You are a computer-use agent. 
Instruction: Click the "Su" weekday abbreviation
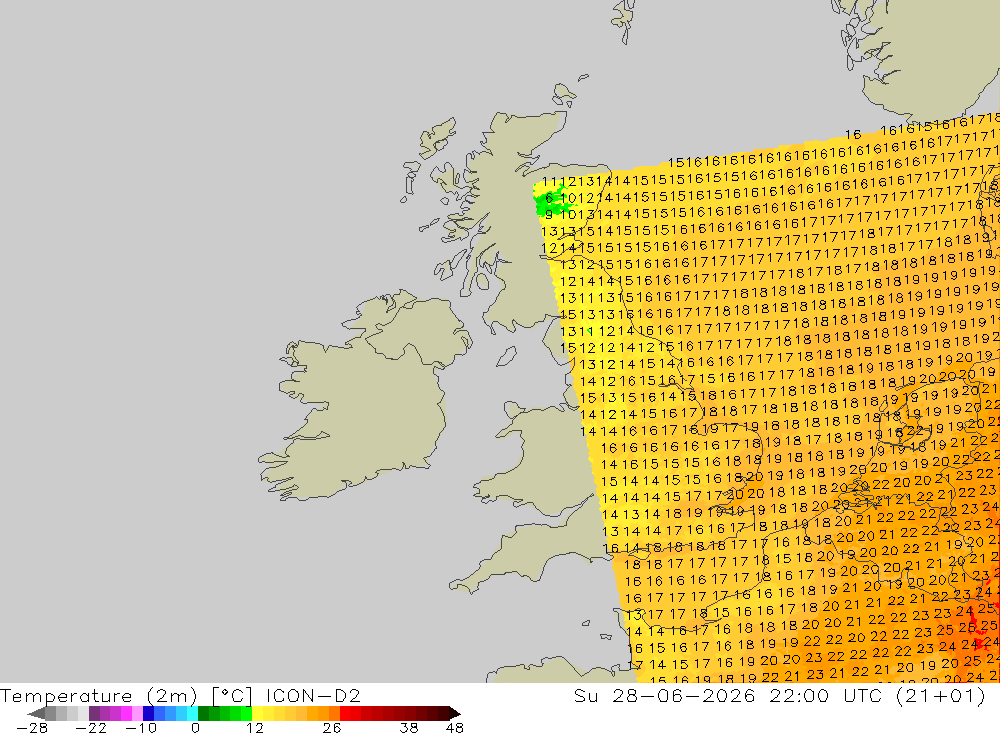tap(585, 695)
